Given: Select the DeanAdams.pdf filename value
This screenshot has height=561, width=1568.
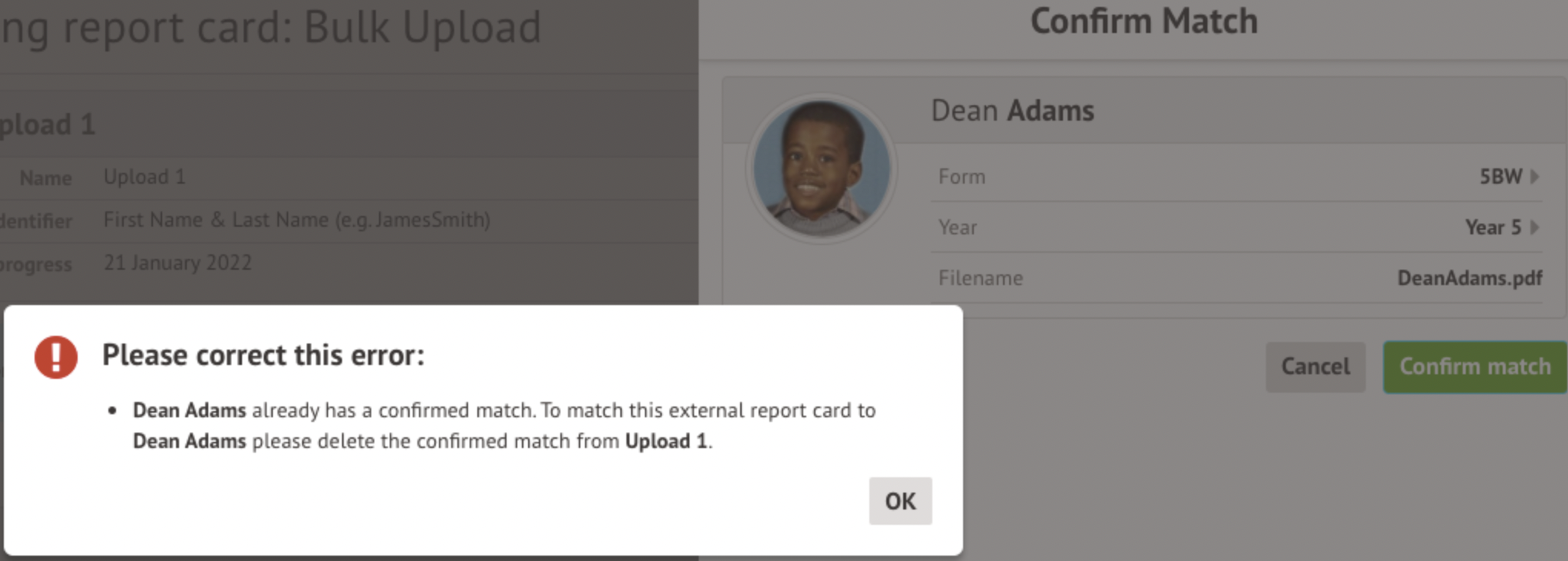Looking at the screenshot, I should point(1469,278).
